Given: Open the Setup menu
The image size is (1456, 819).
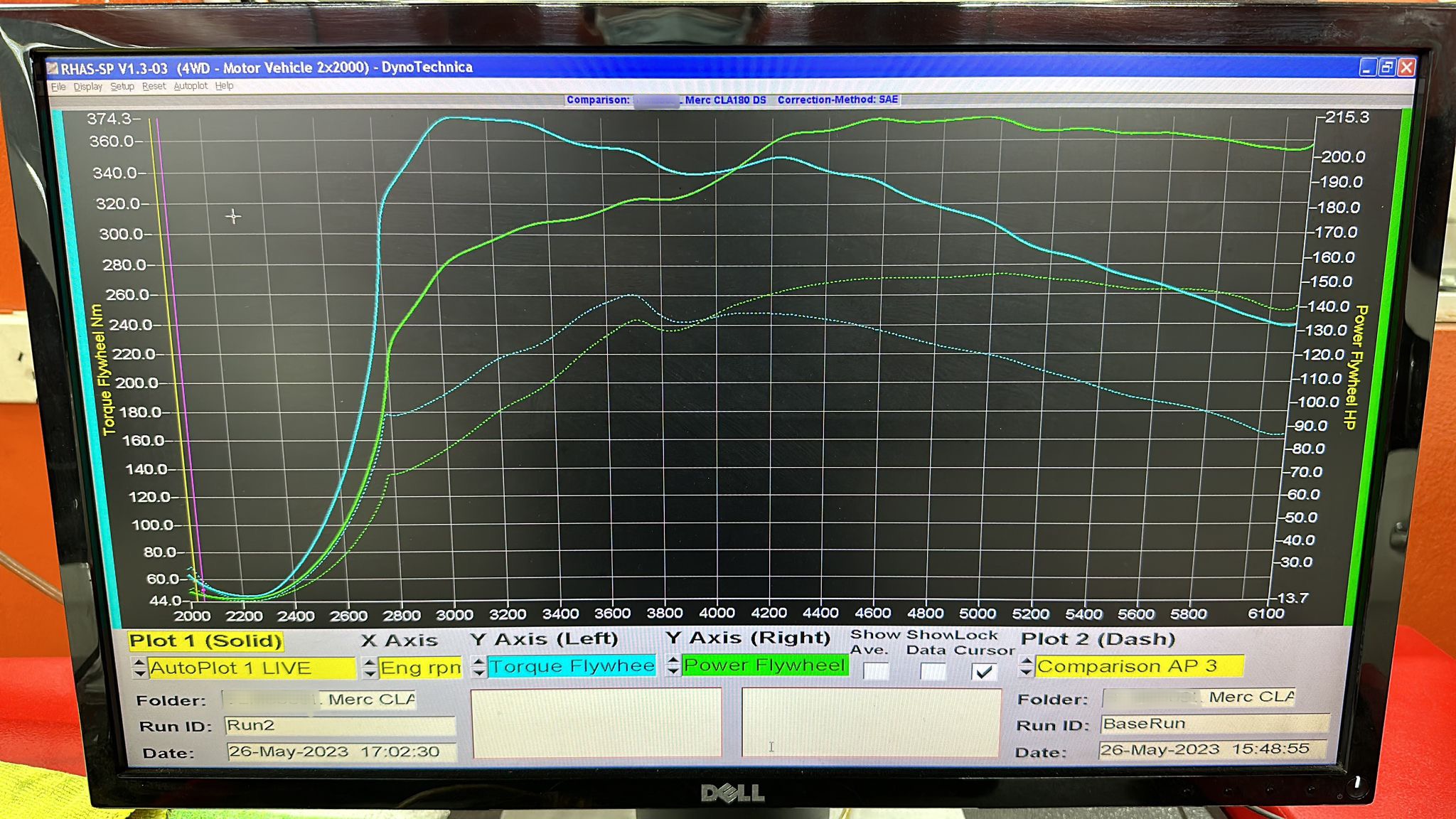Looking at the screenshot, I should (x=122, y=87).
